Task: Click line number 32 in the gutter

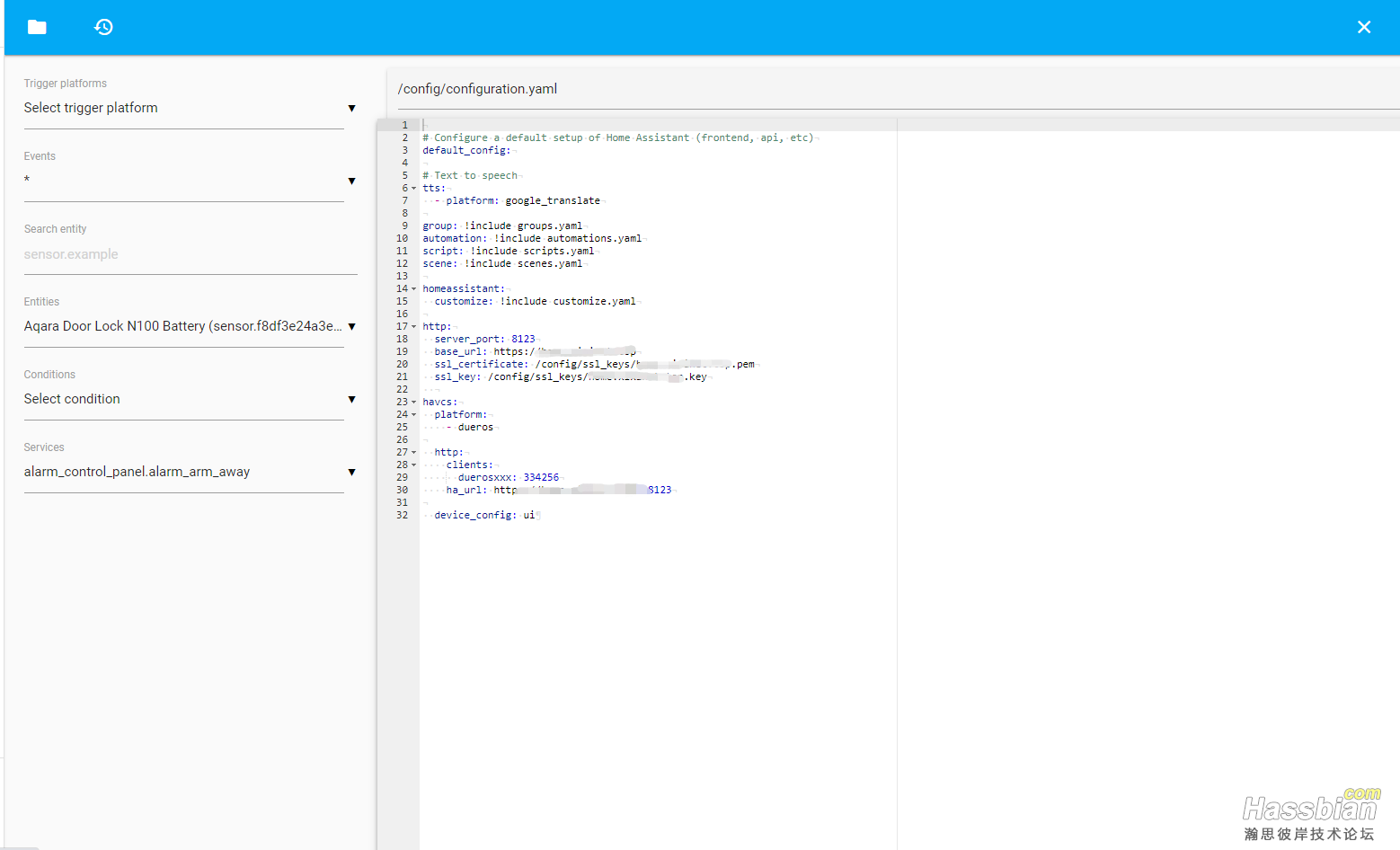Action: pyautogui.click(x=403, y=516)
